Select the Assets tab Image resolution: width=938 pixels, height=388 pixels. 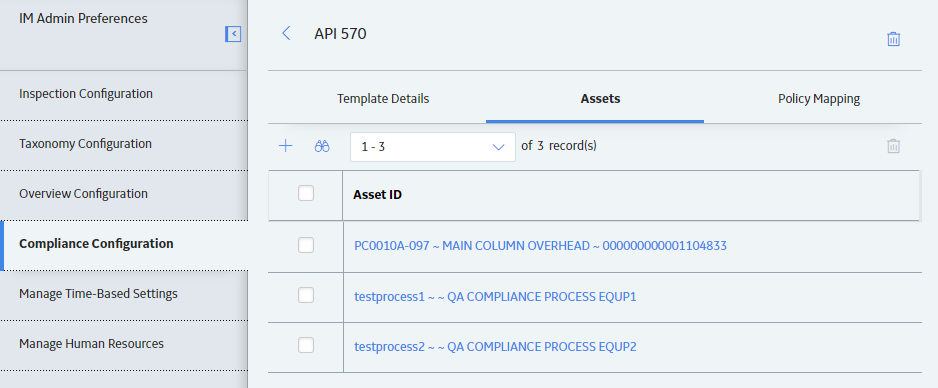coord(600,99)
